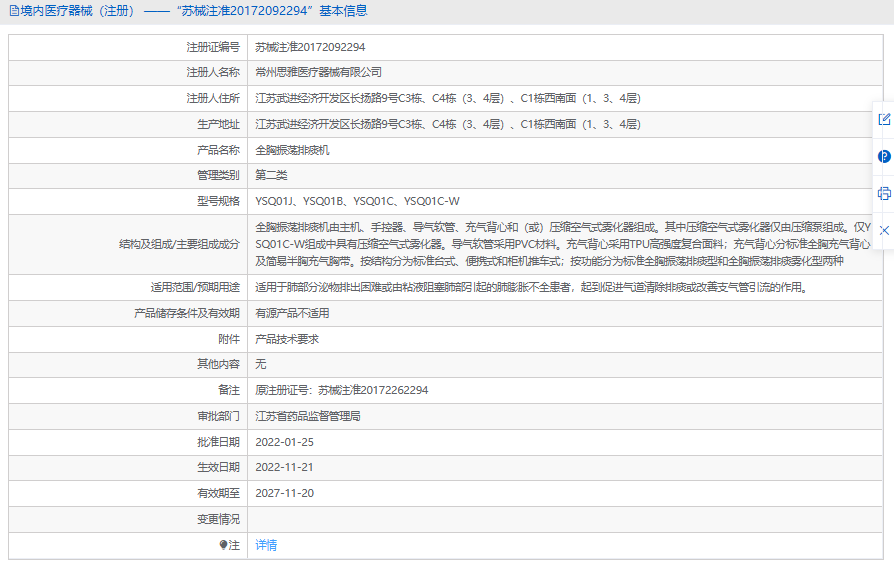
Task: Select approval date 2022-01-25
Action: pyautogui.click(x=284, y=442)
